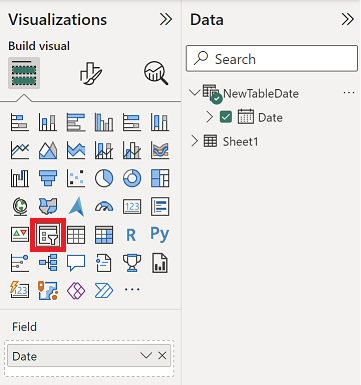
Task: Select the Clustered bar chart visual
Action: (x=76, y=122)
